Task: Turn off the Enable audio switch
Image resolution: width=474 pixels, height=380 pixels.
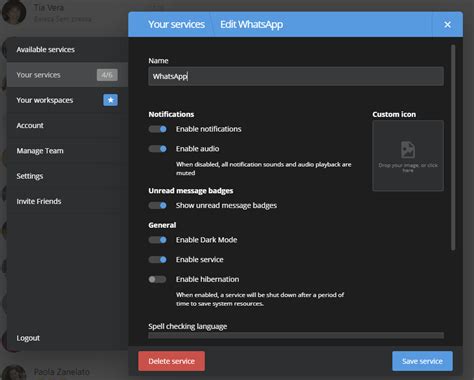Action: coord(158,149)
